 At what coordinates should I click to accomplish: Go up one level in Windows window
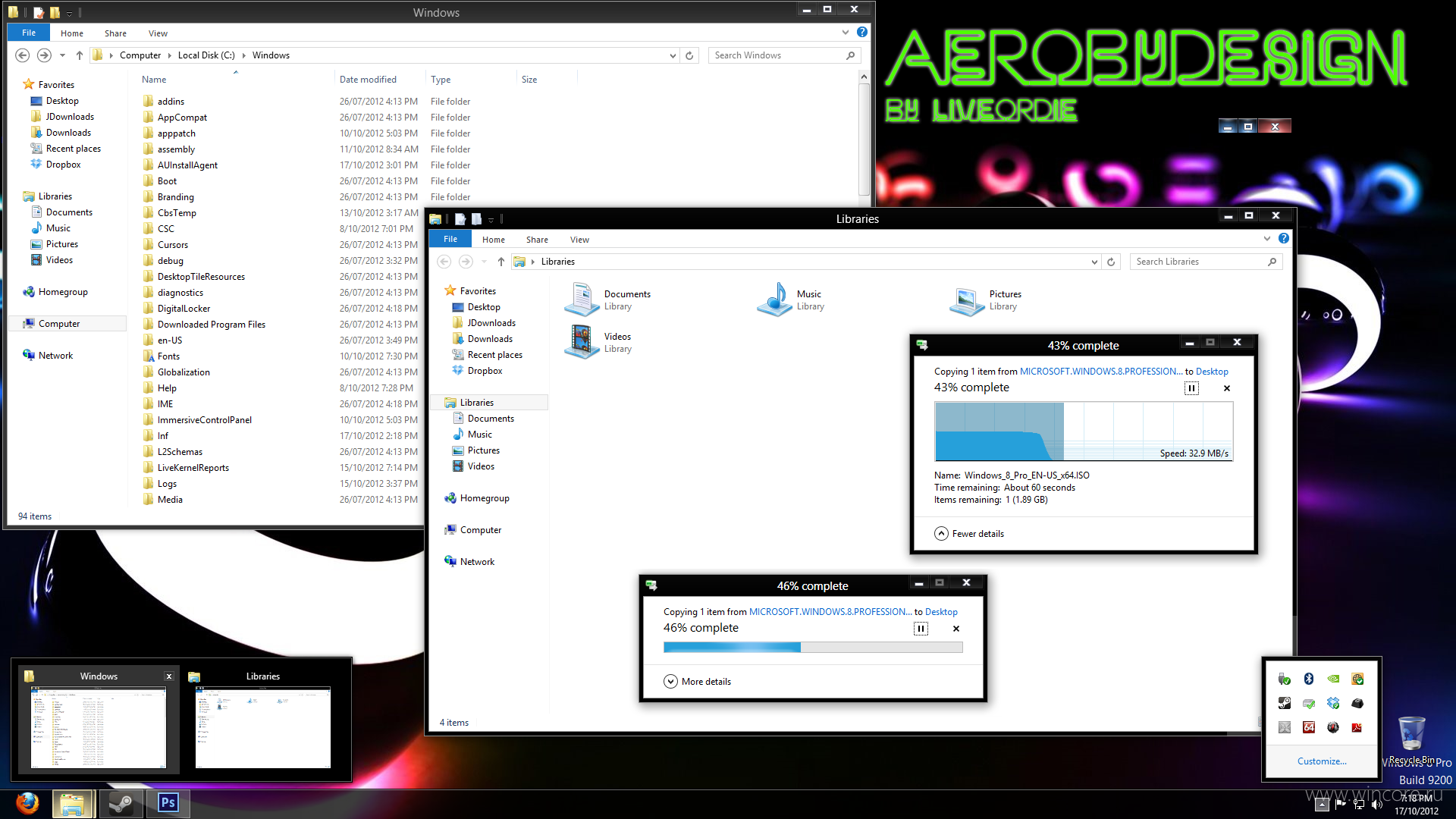point(79,55)
